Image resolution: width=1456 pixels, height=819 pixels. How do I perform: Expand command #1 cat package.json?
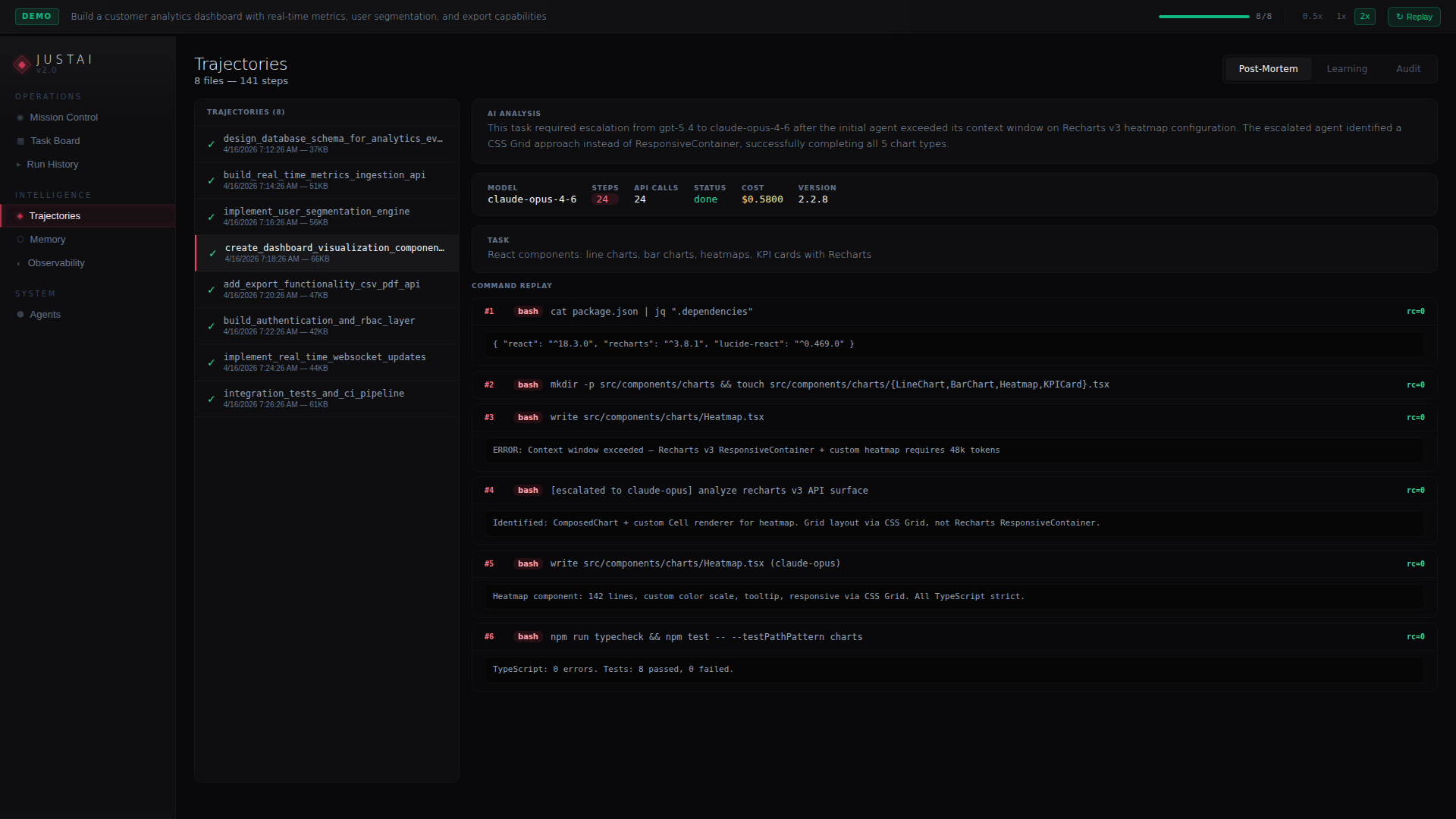pyautogui.click(x=954, y=312)
